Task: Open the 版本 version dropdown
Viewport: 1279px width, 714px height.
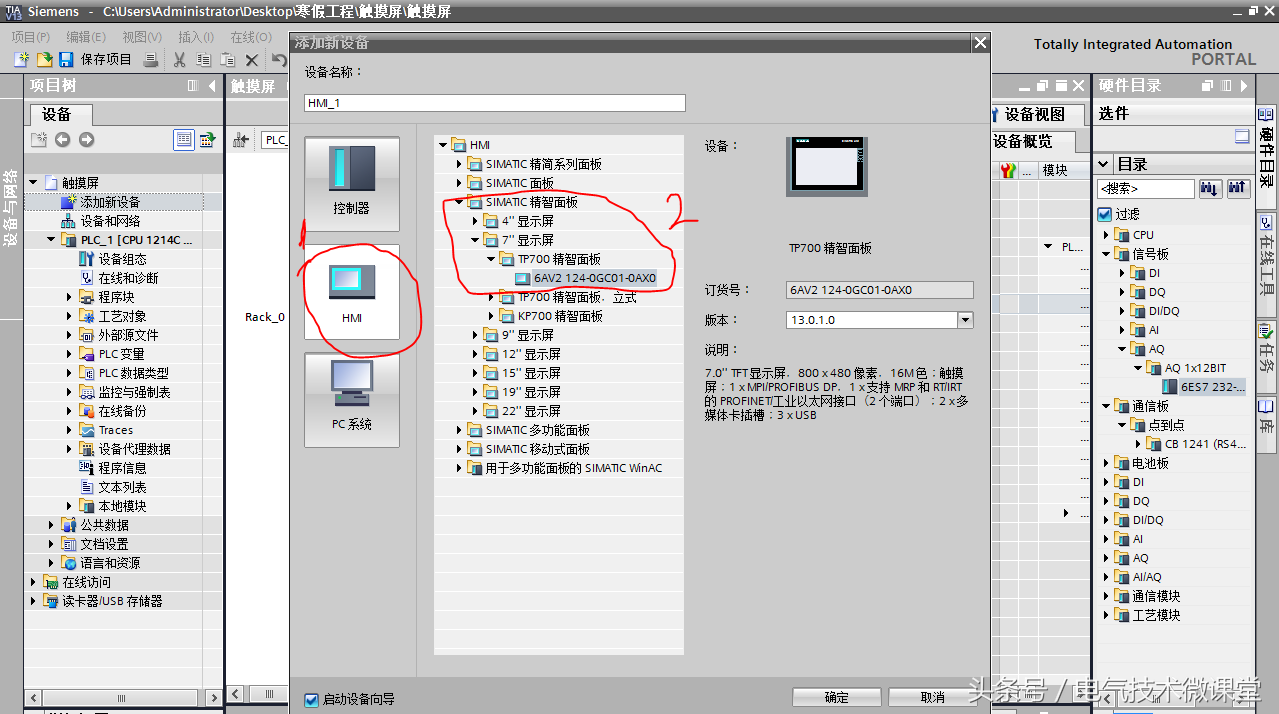Action: click(x=965, y=320)
